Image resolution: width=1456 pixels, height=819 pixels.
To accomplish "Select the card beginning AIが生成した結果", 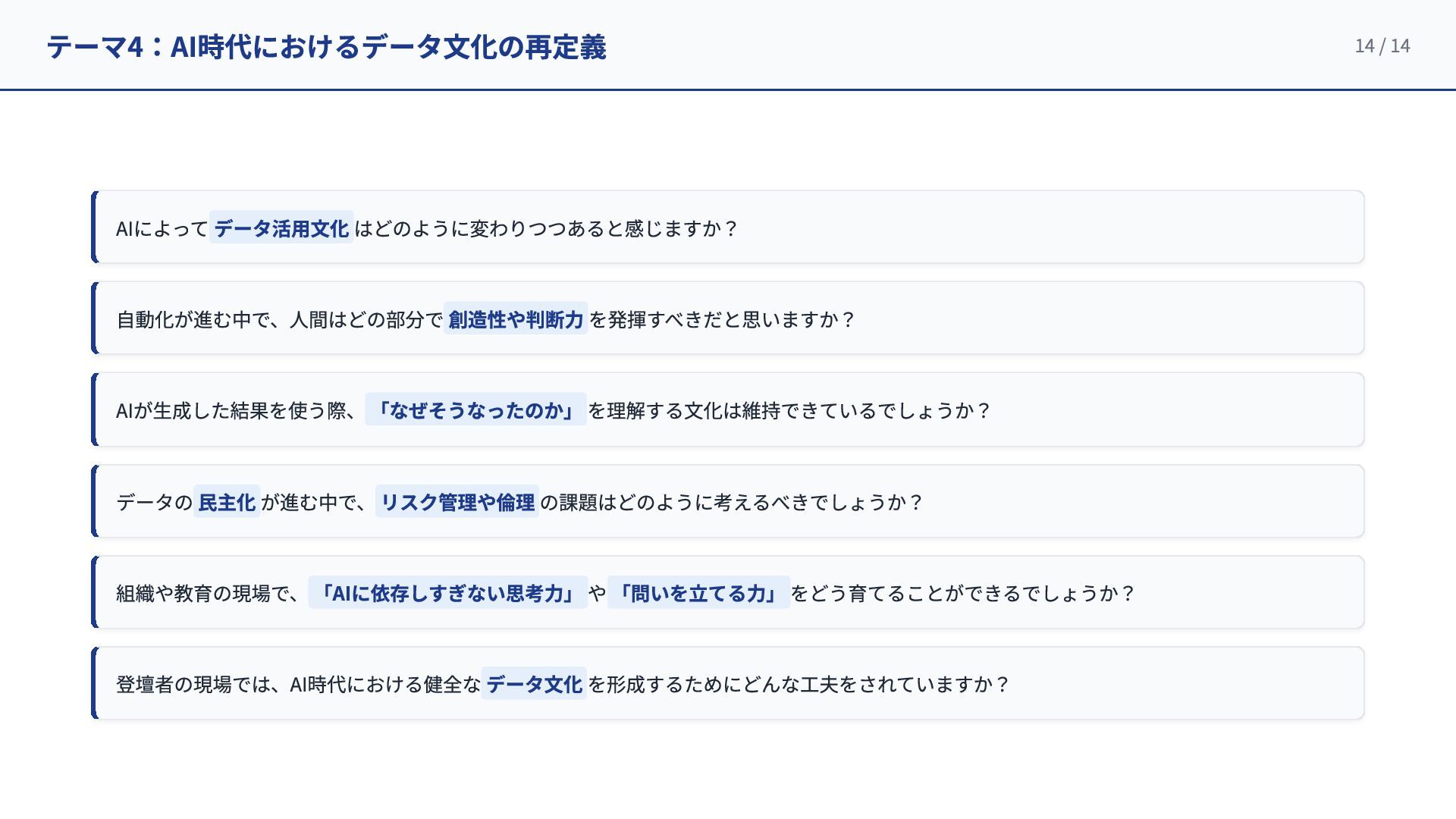I will (x=1137, y=409).
